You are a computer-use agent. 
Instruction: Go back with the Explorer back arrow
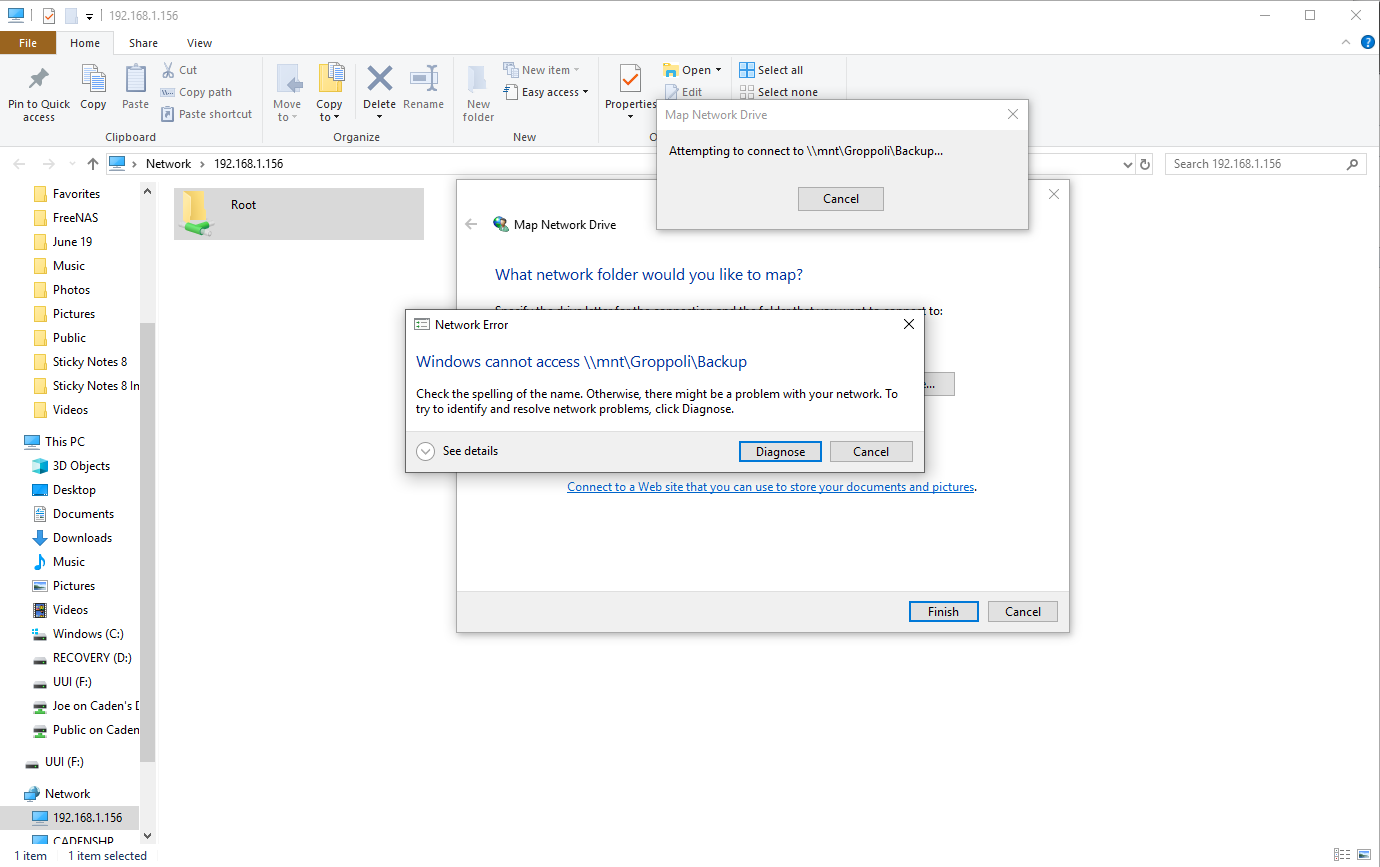pyautogui.click(x=21, y=164)
